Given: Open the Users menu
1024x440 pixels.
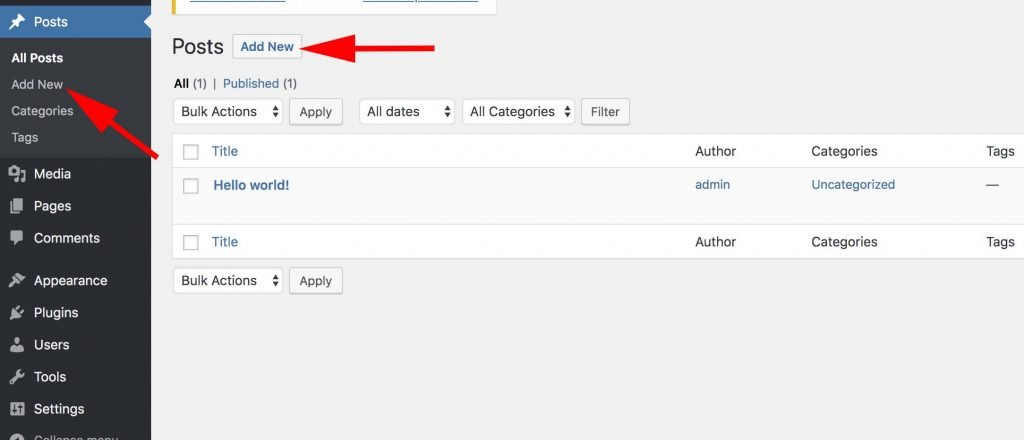Looking at the screenshot, I should pos(52,344).
